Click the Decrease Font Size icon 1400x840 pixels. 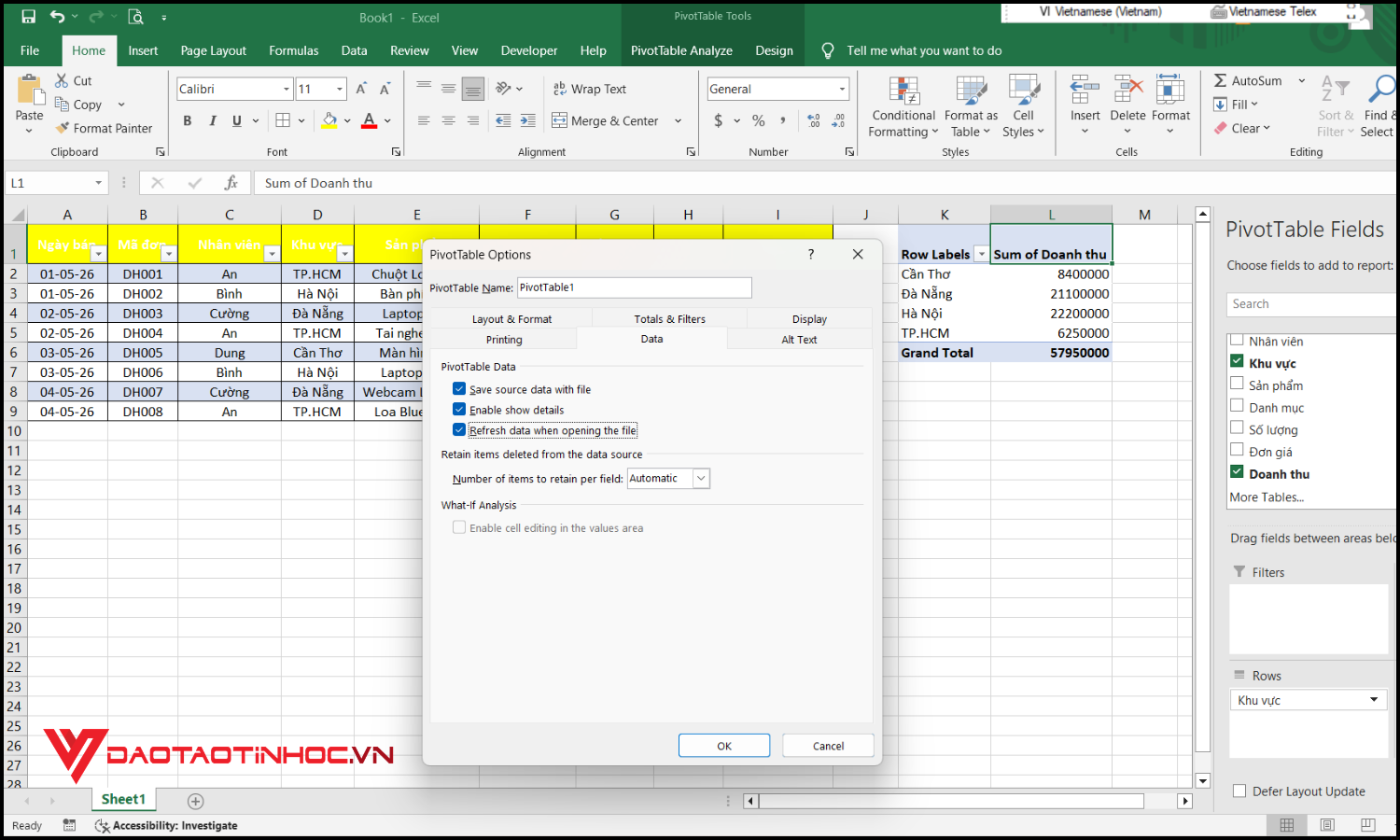click(x=385, y=89)
